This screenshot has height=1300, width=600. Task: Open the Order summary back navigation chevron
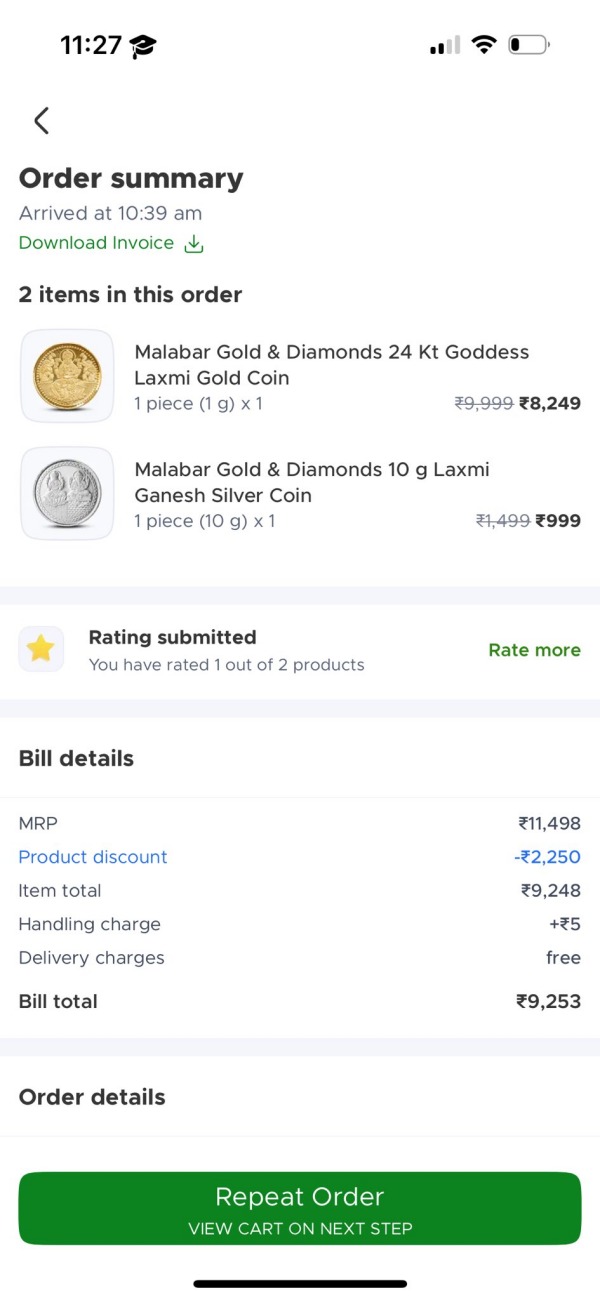40,120
